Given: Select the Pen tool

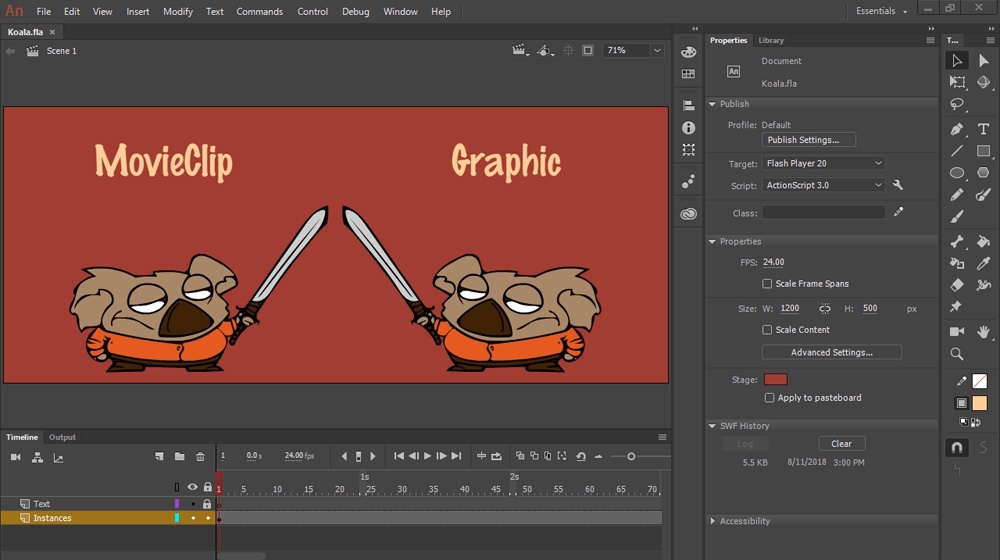Looking at the screenshot, I should point(957,129).
